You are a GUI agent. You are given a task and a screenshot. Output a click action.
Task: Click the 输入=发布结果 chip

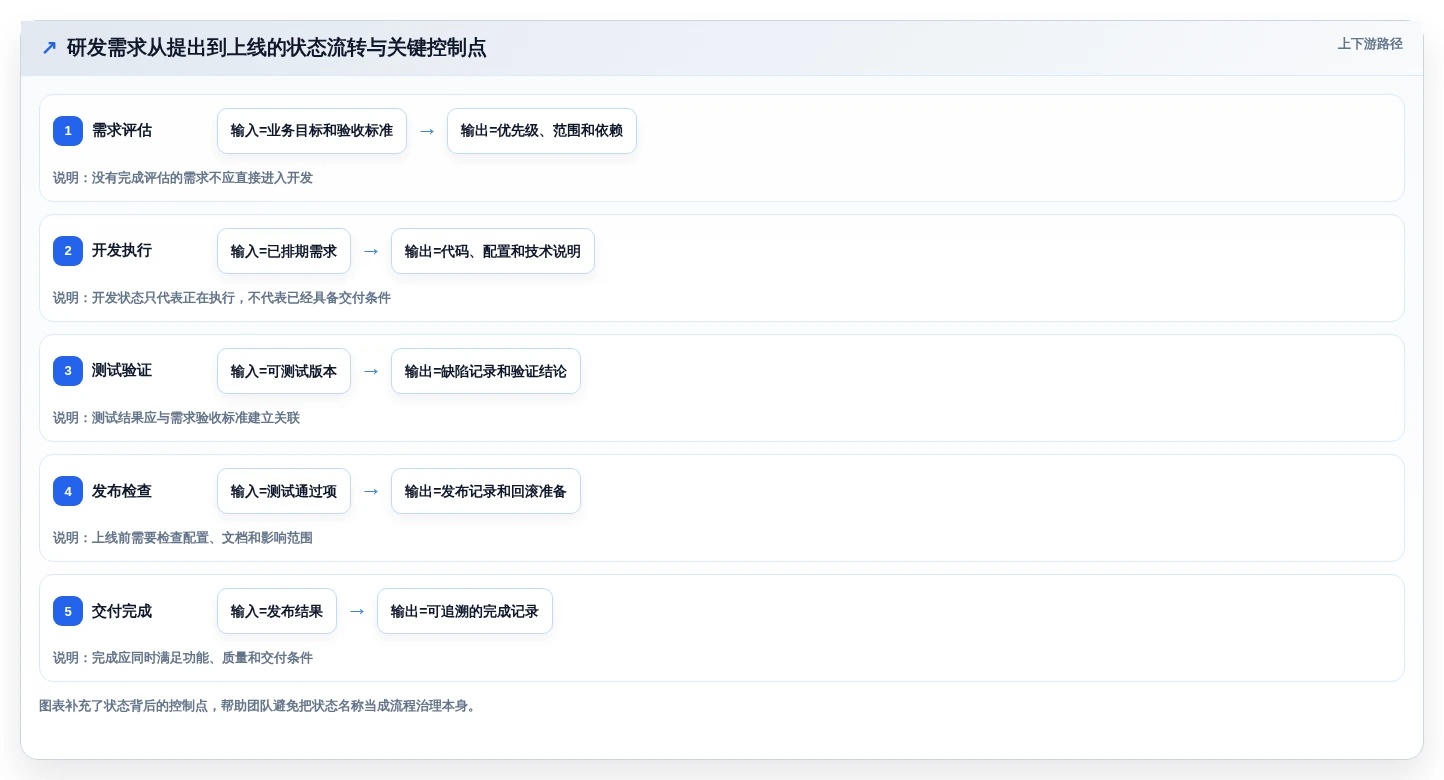pos(277,611)
